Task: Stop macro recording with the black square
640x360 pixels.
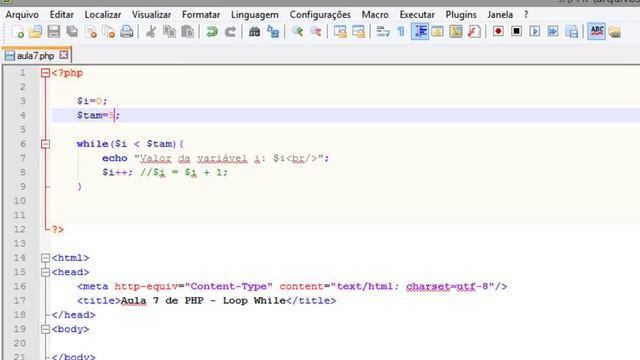Action: coord(516,32)
